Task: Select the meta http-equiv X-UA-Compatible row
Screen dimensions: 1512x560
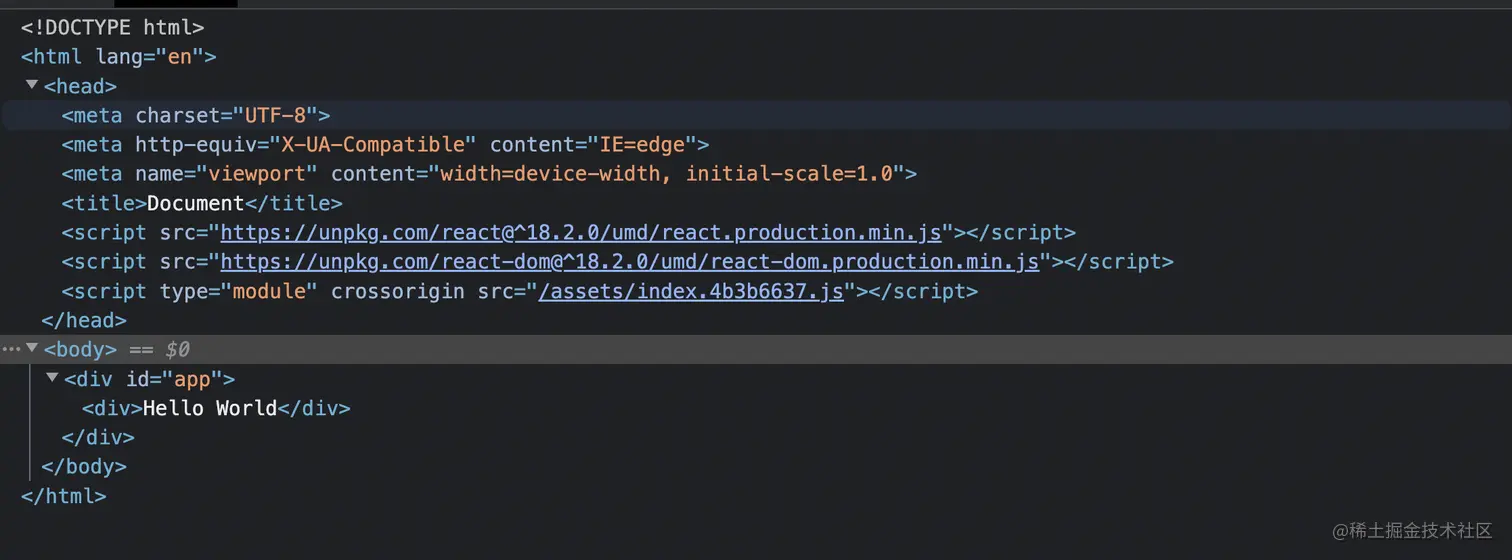Action: click(385, 144)
